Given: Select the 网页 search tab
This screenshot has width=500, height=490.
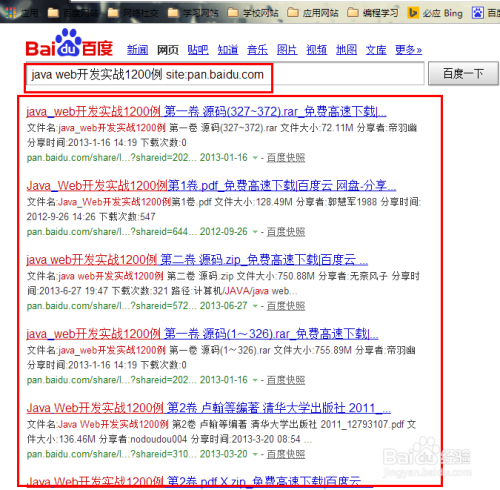Looking at the screenshot, I should coord(168,50).
